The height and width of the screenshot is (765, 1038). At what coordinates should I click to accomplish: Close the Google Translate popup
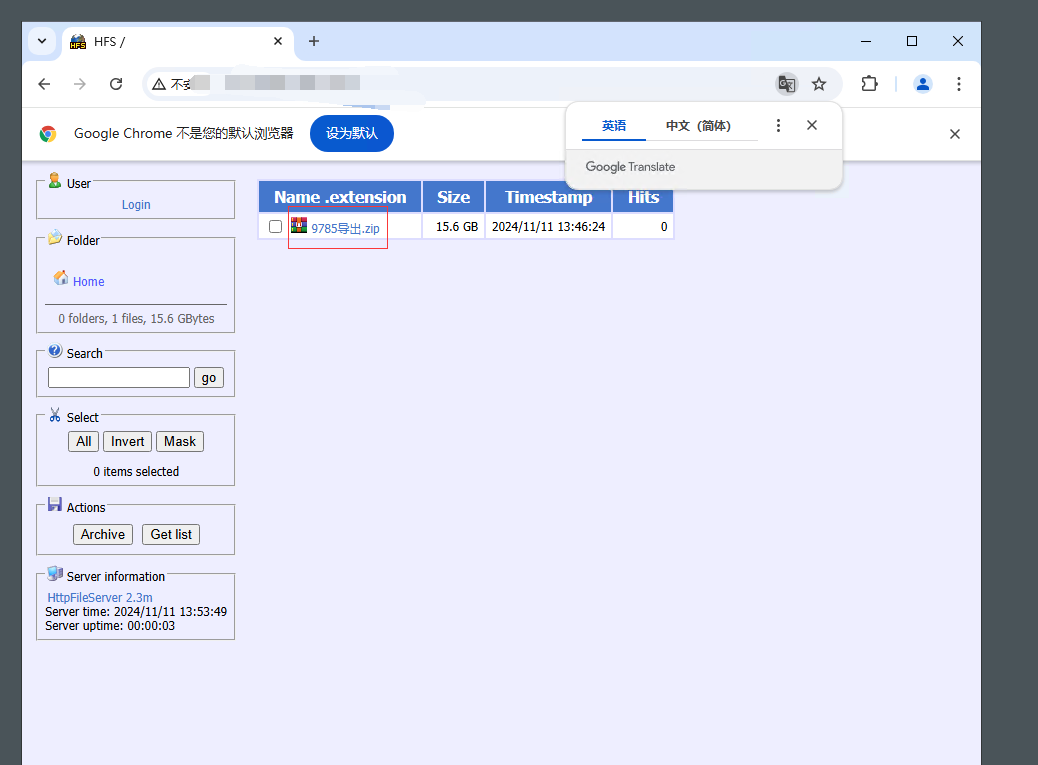[x=812, y=125]
